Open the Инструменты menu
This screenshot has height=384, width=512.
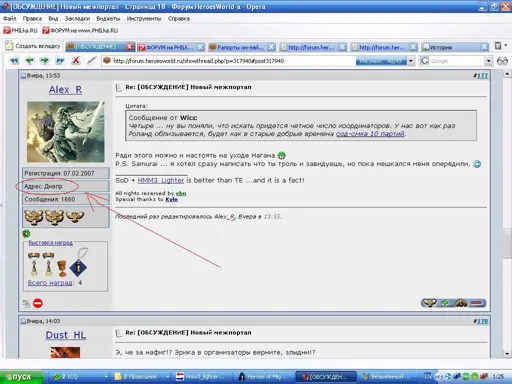coord(144,19)
